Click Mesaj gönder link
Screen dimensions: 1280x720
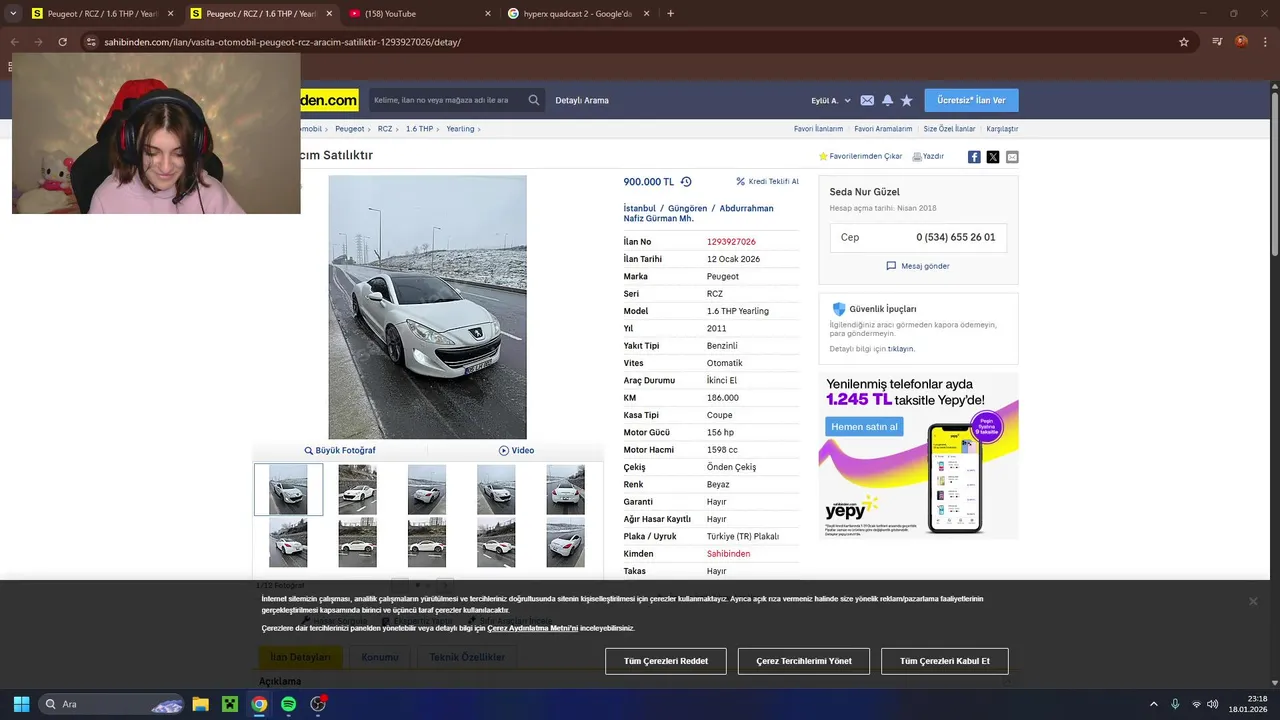918,266
